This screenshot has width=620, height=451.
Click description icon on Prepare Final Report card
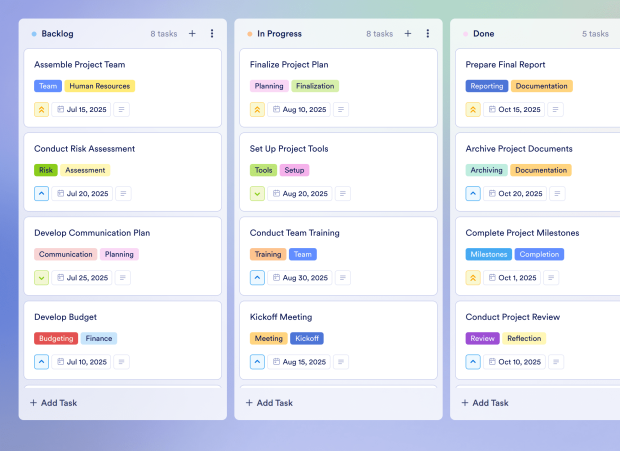pos(555,109)
